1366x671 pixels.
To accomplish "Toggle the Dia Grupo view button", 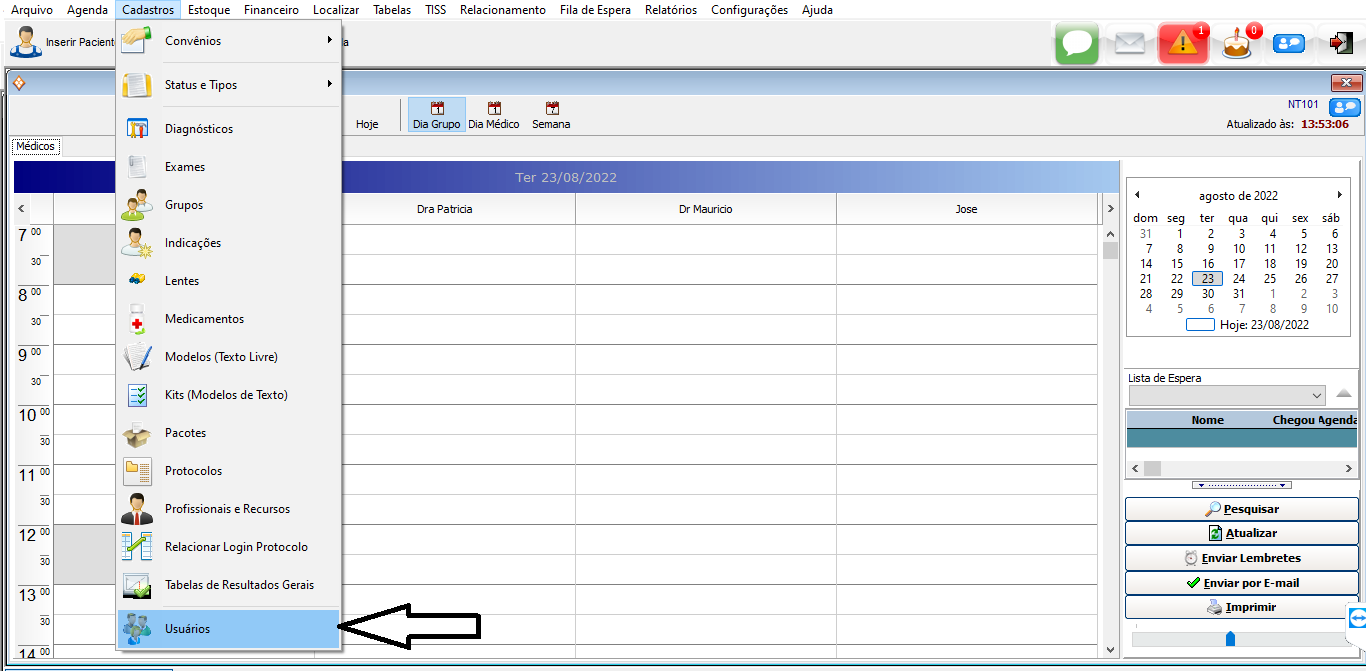I will (x=436, y=115).
